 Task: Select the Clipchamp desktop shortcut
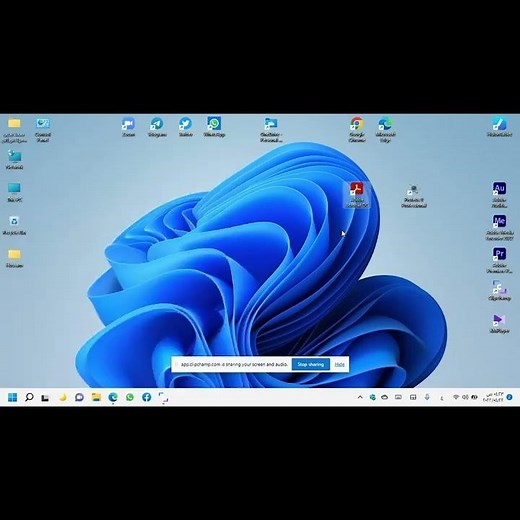pyautogui.click(x=499, y=290)
